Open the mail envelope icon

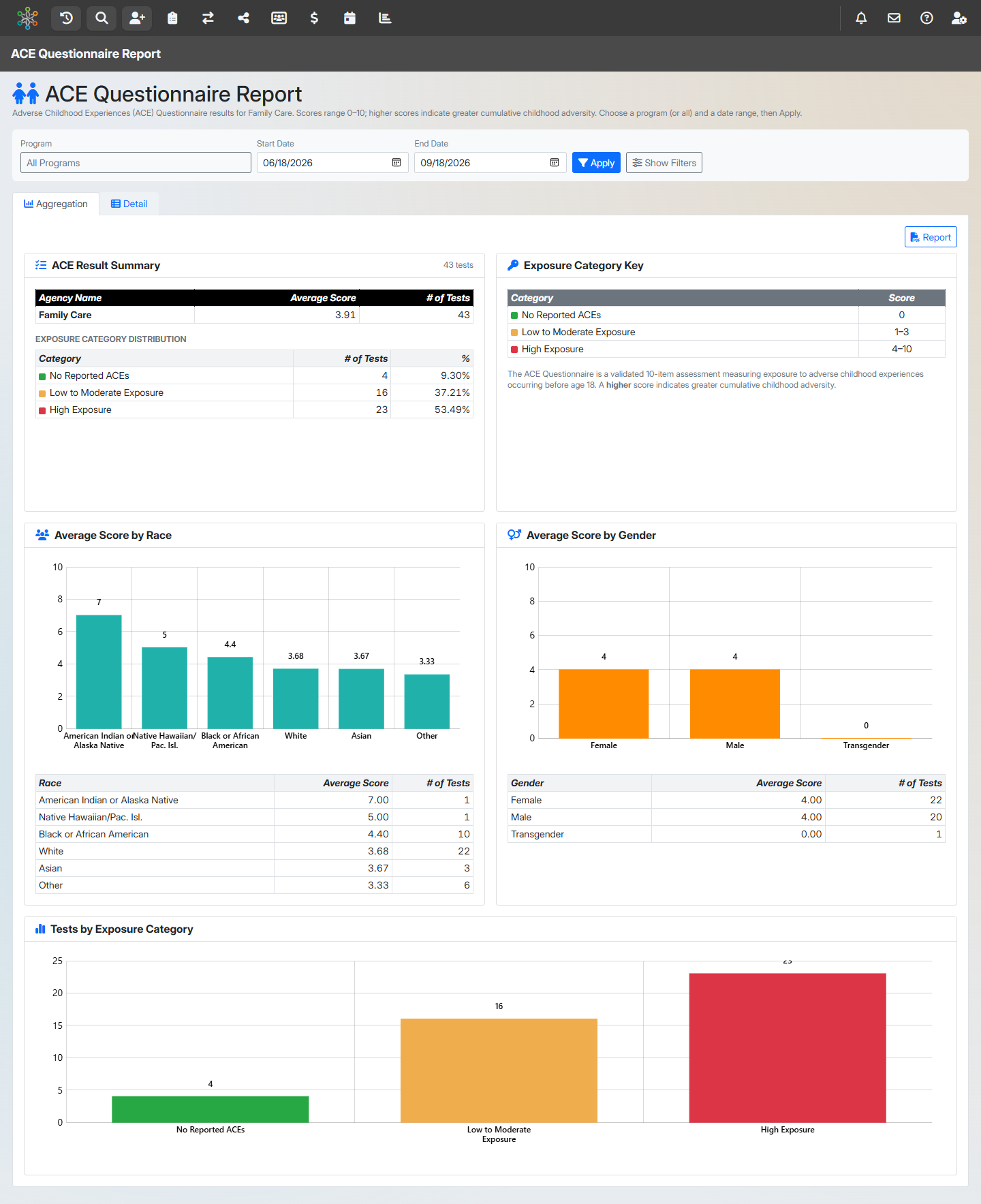894,18
